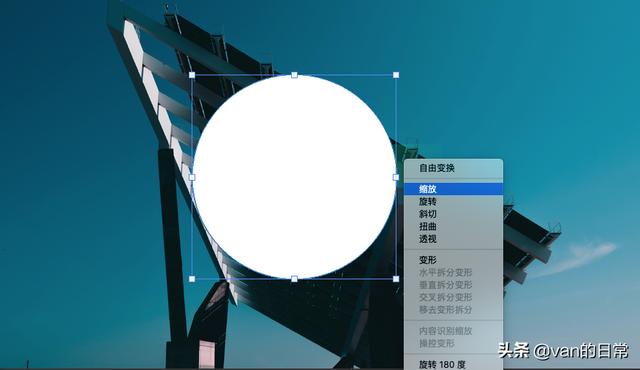Click the right-middle transform handle
The image size is (640, 370).
coord(396,177)
